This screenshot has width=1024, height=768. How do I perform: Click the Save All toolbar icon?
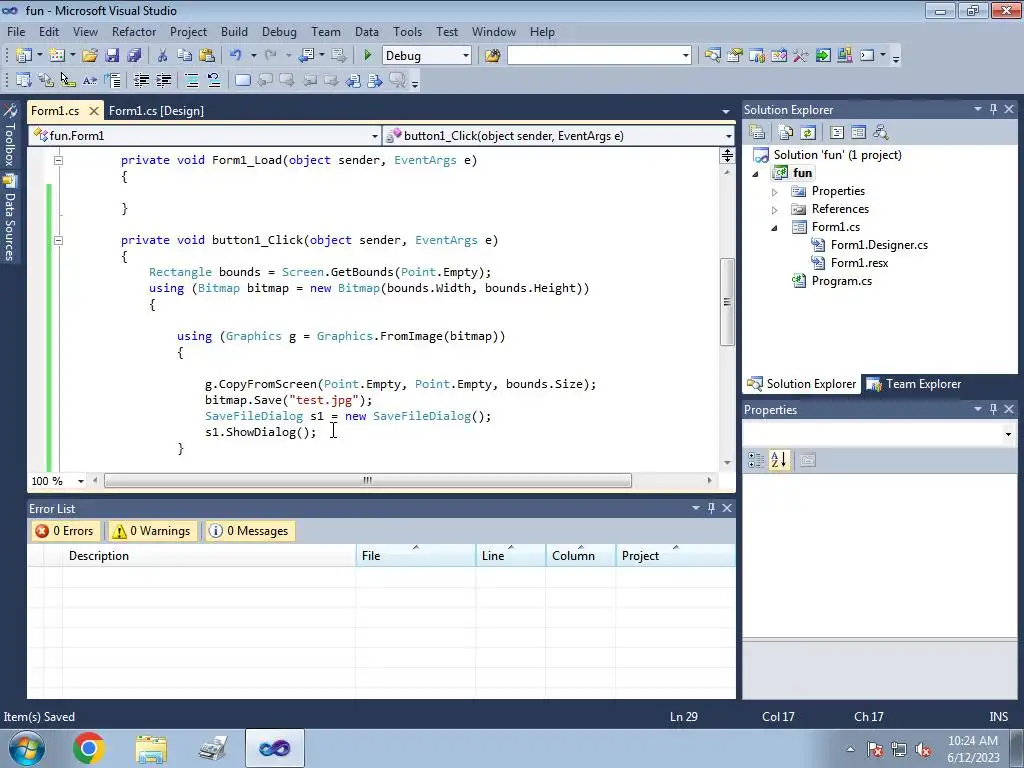click(x=134, y=56)
